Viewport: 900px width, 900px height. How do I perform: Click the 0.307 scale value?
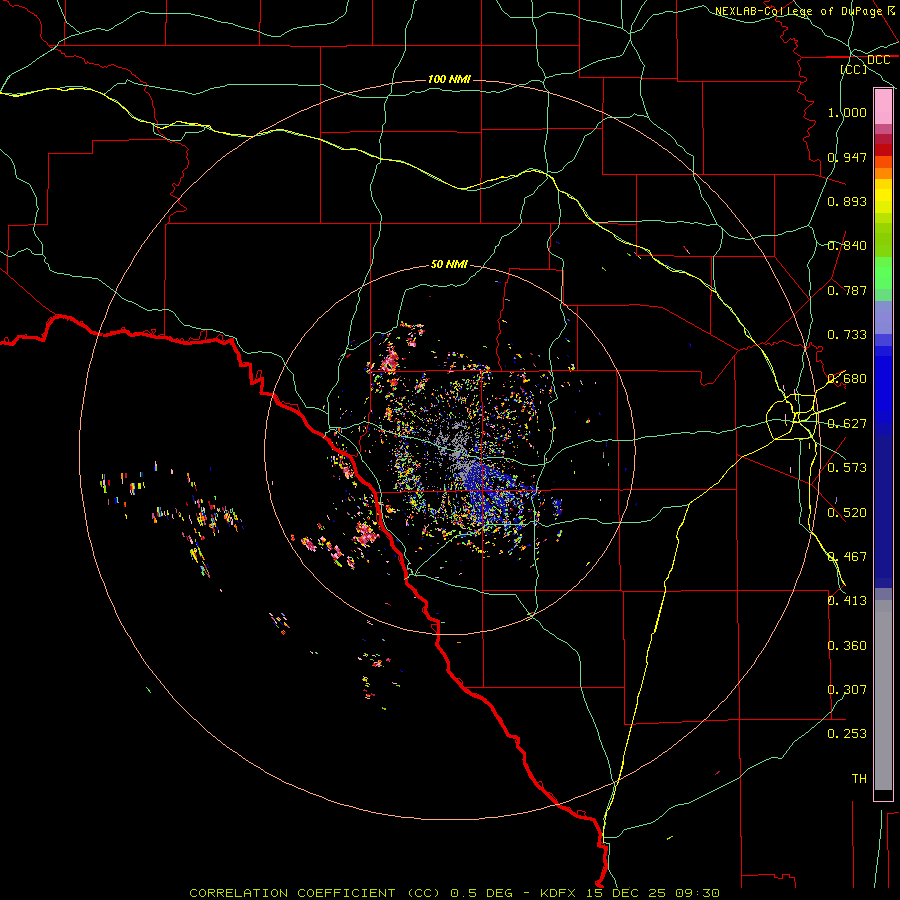coord(847,690)
